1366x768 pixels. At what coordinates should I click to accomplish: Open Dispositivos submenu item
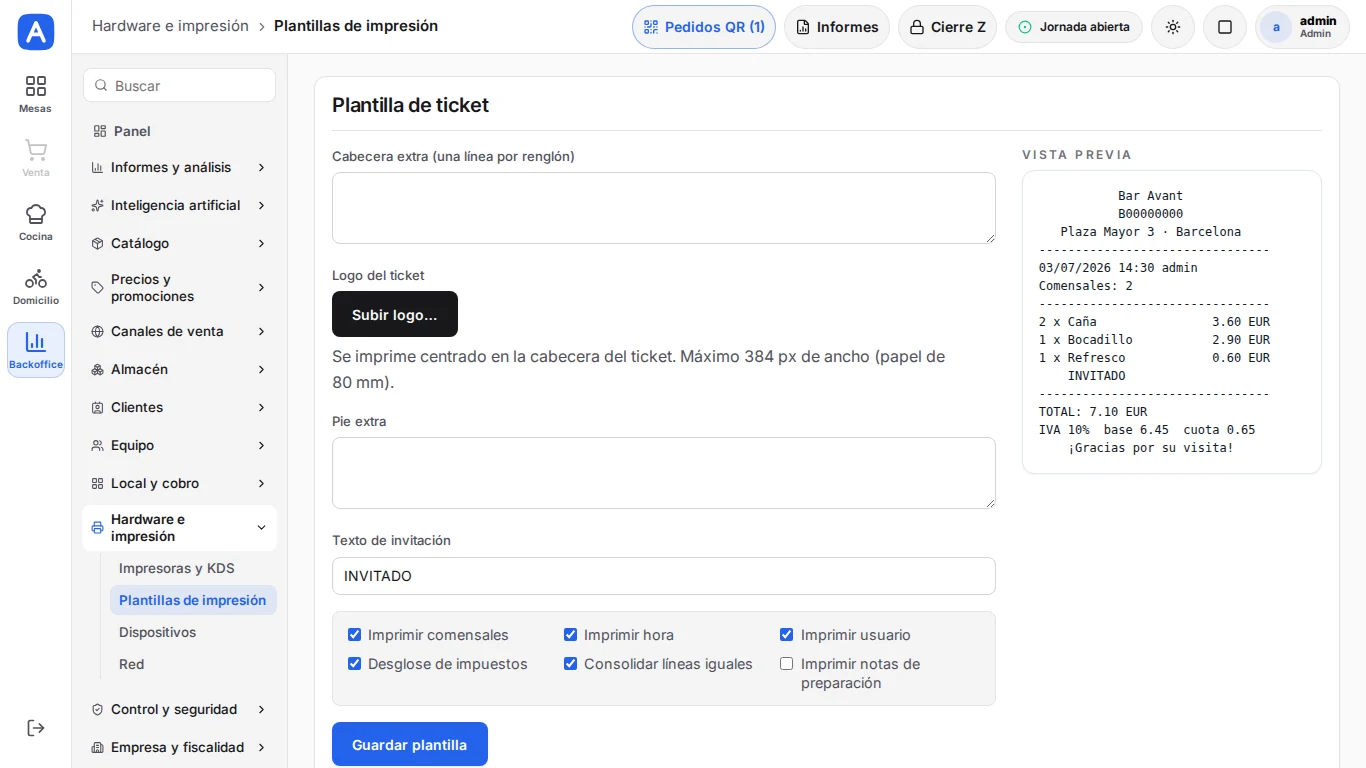(193, 632)
